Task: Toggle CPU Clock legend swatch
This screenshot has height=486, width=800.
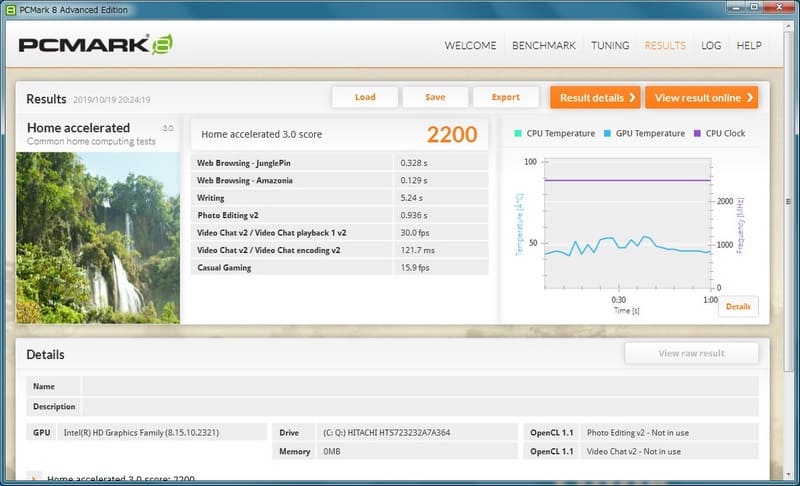Action: [697, 133]
